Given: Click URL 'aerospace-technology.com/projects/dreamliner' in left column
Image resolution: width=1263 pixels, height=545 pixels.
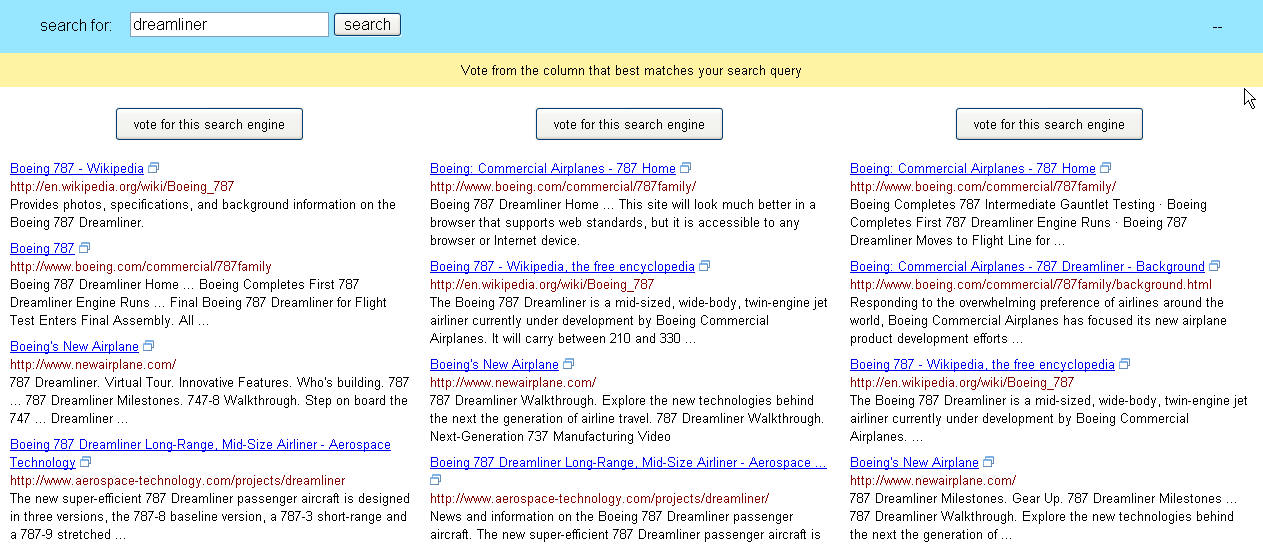Looking at the screenshot, I should tap(178, 480).
